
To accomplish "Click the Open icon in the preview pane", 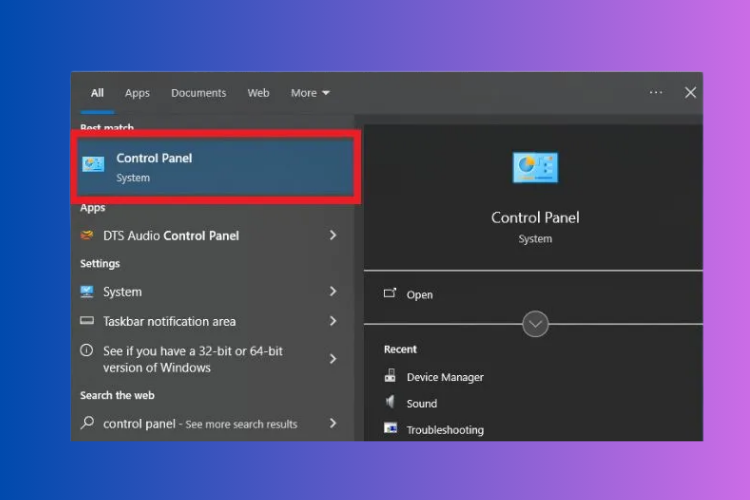I will pyautogui.click(x=390, y=293).
